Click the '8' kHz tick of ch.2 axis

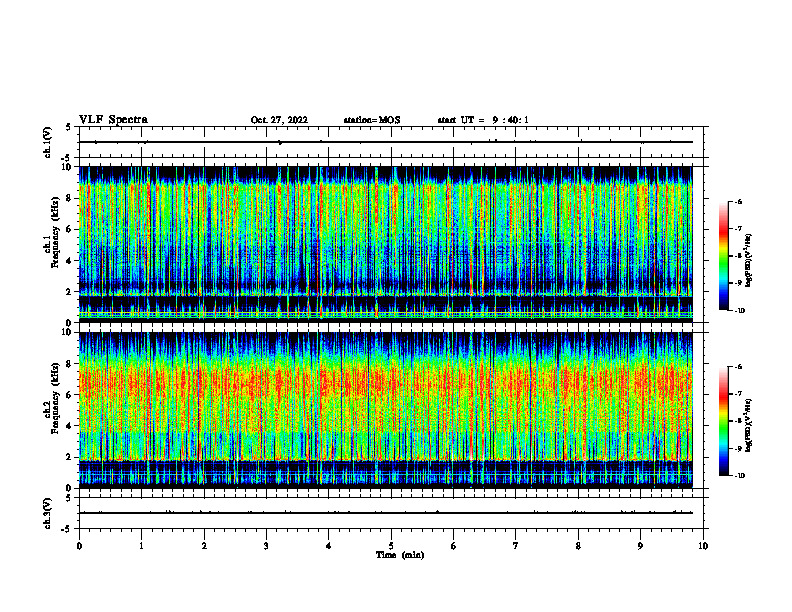70,364
